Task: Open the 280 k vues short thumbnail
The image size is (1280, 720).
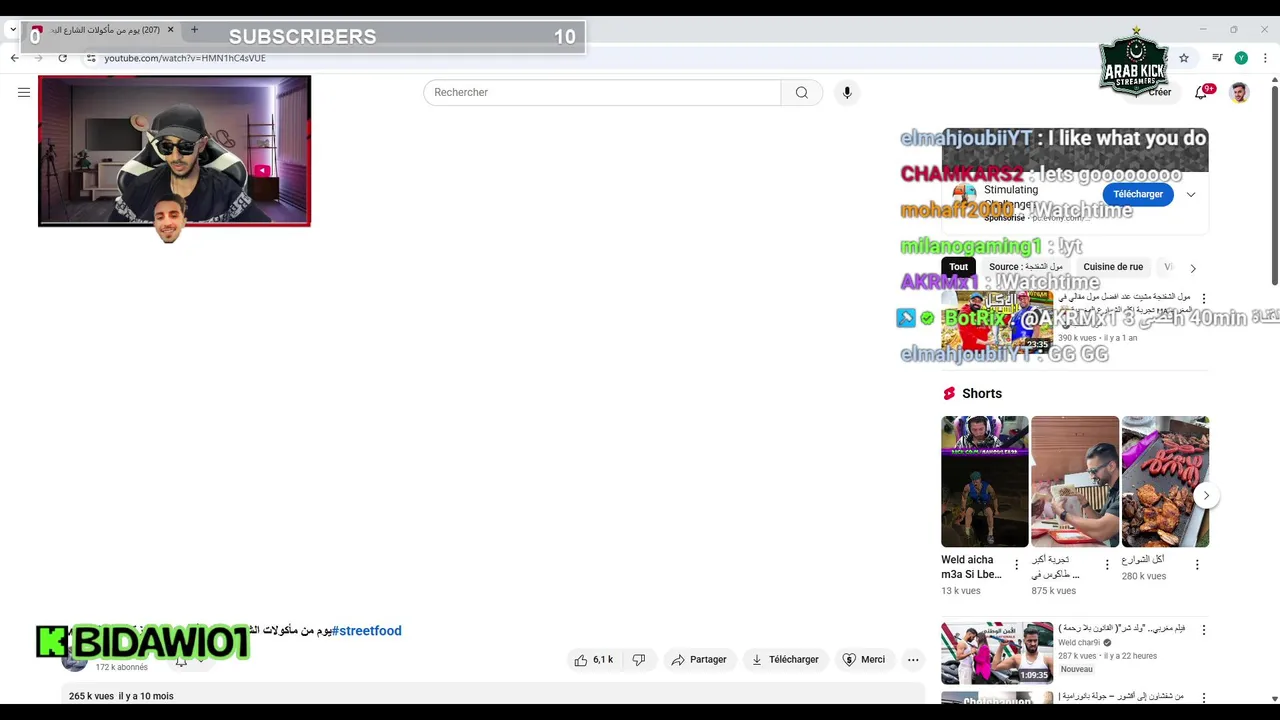Action: click(1165, 481)
